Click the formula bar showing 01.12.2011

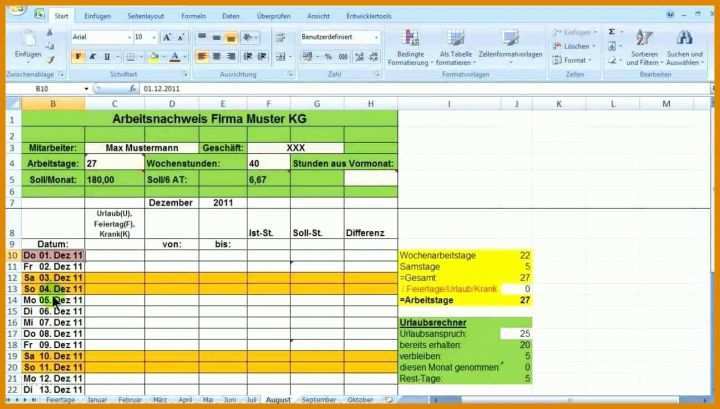coord(425,89)
